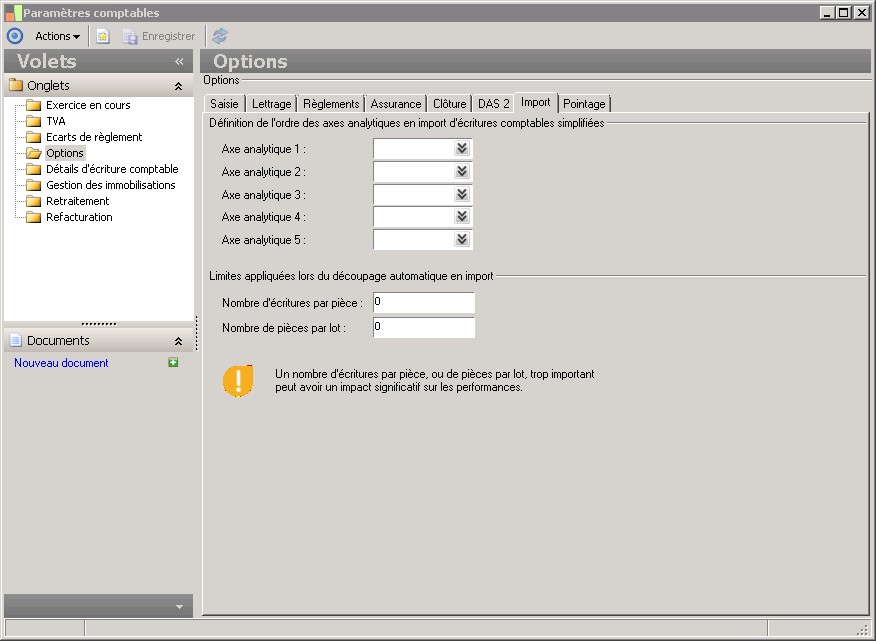Select the Options tree item
This screenshot has height=641, width=876.
65,153
